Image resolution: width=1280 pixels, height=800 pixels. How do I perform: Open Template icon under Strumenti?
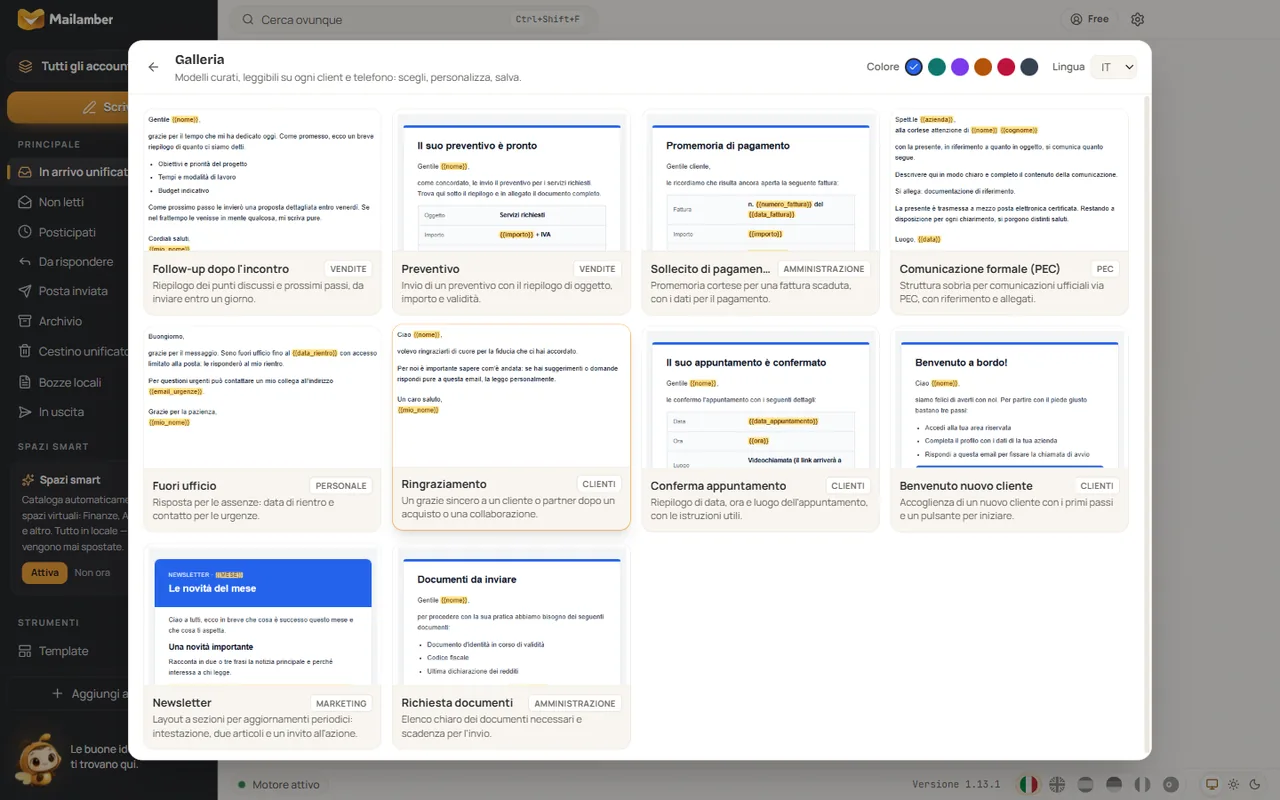click(25, 651)
